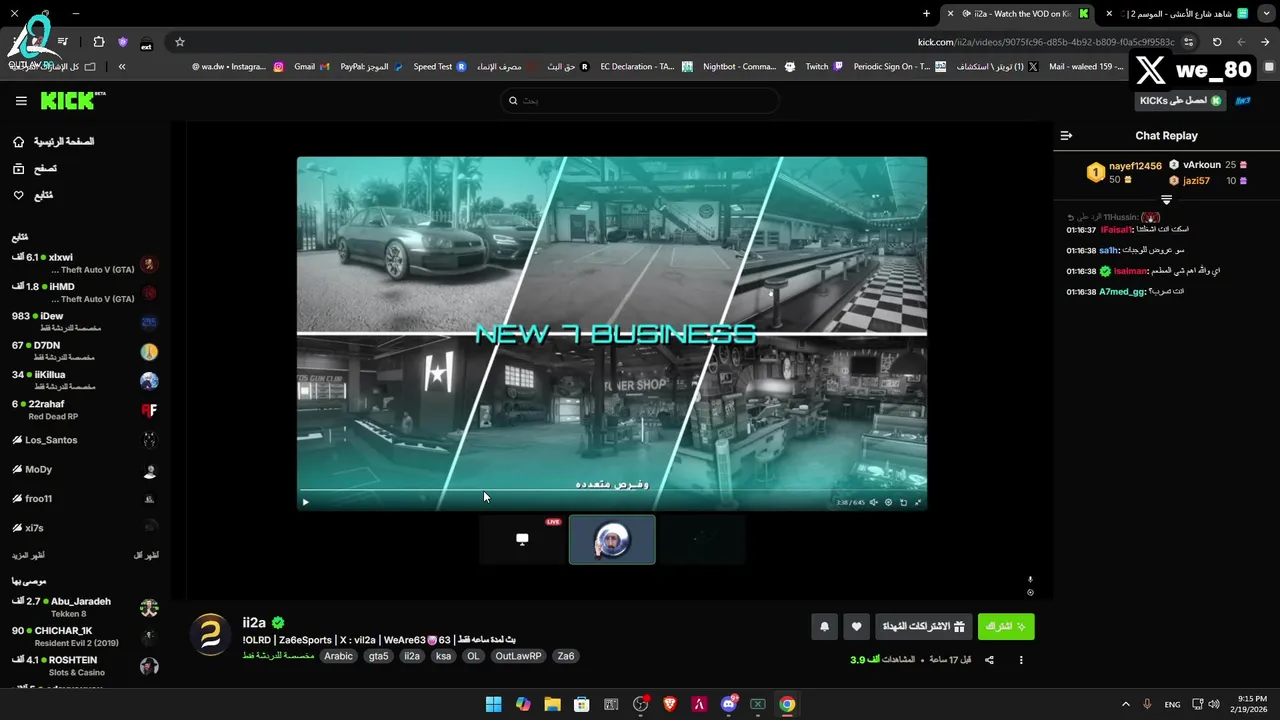This screenshot has width=1280, height=720.
Task: Reload the page
Action: [x=1217, y=42]
